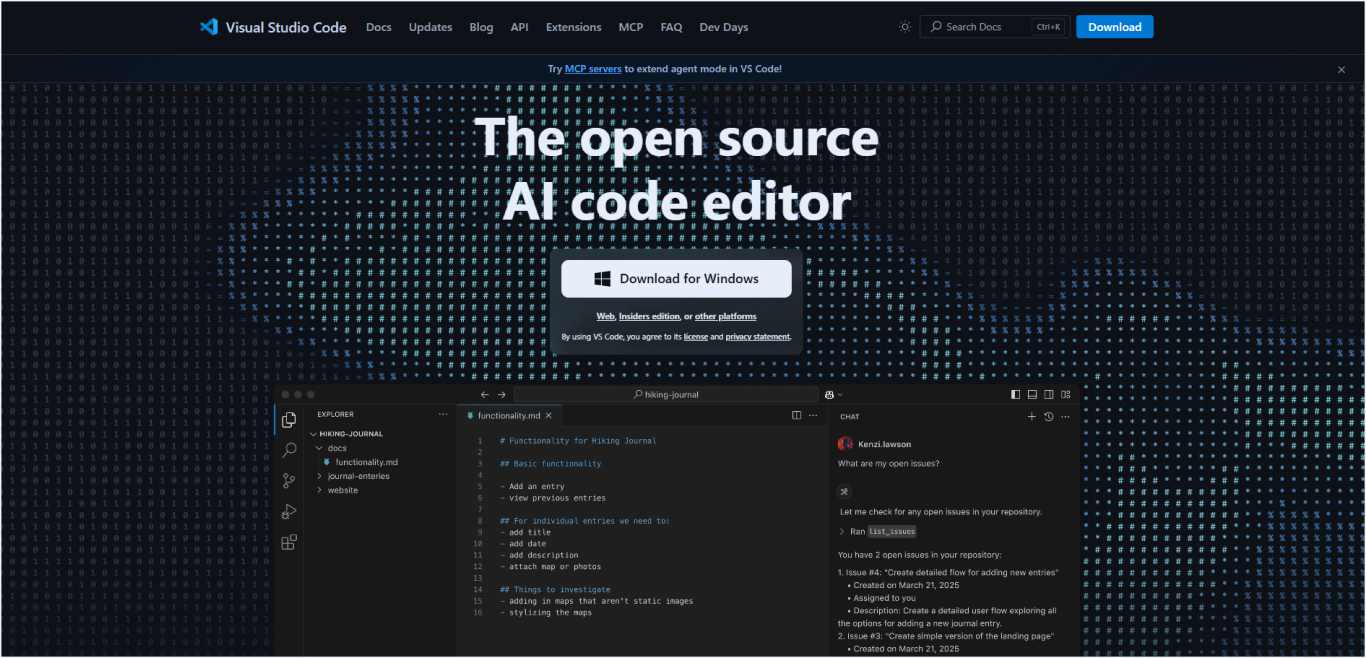Click the Copilot icon in the title bar
This screenshot has height=658, width=1366.
[827, 394]
